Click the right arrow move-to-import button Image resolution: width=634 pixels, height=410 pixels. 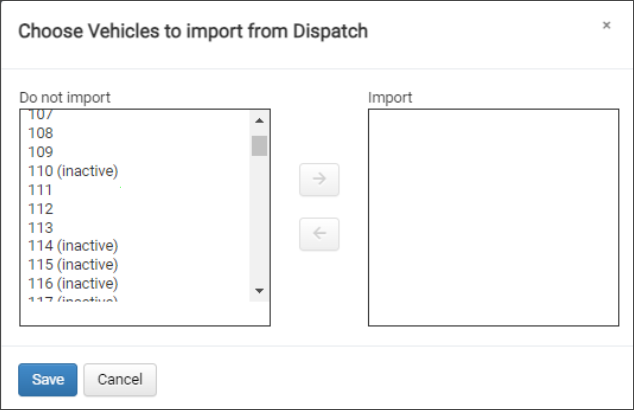(x=320, y=181)
